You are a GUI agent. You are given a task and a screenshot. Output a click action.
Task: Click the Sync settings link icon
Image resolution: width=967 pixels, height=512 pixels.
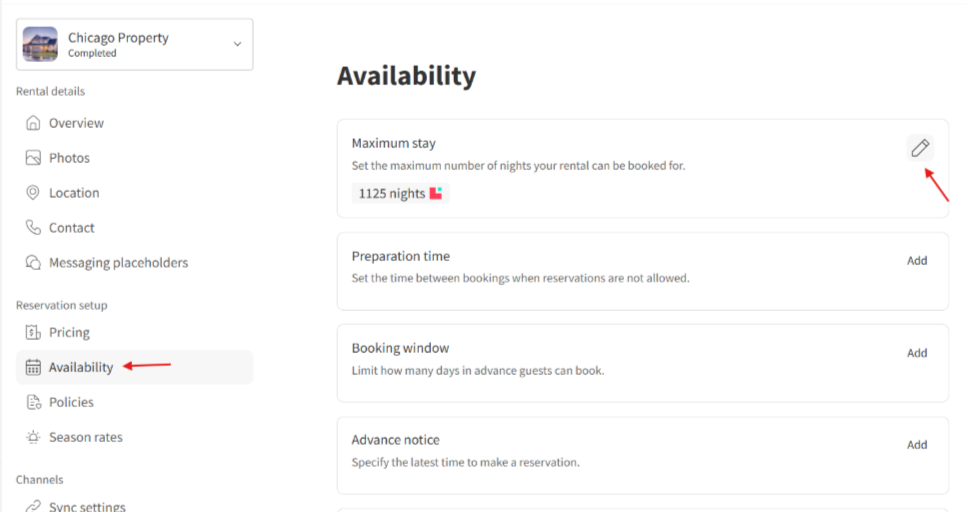[x=33, y=506]
